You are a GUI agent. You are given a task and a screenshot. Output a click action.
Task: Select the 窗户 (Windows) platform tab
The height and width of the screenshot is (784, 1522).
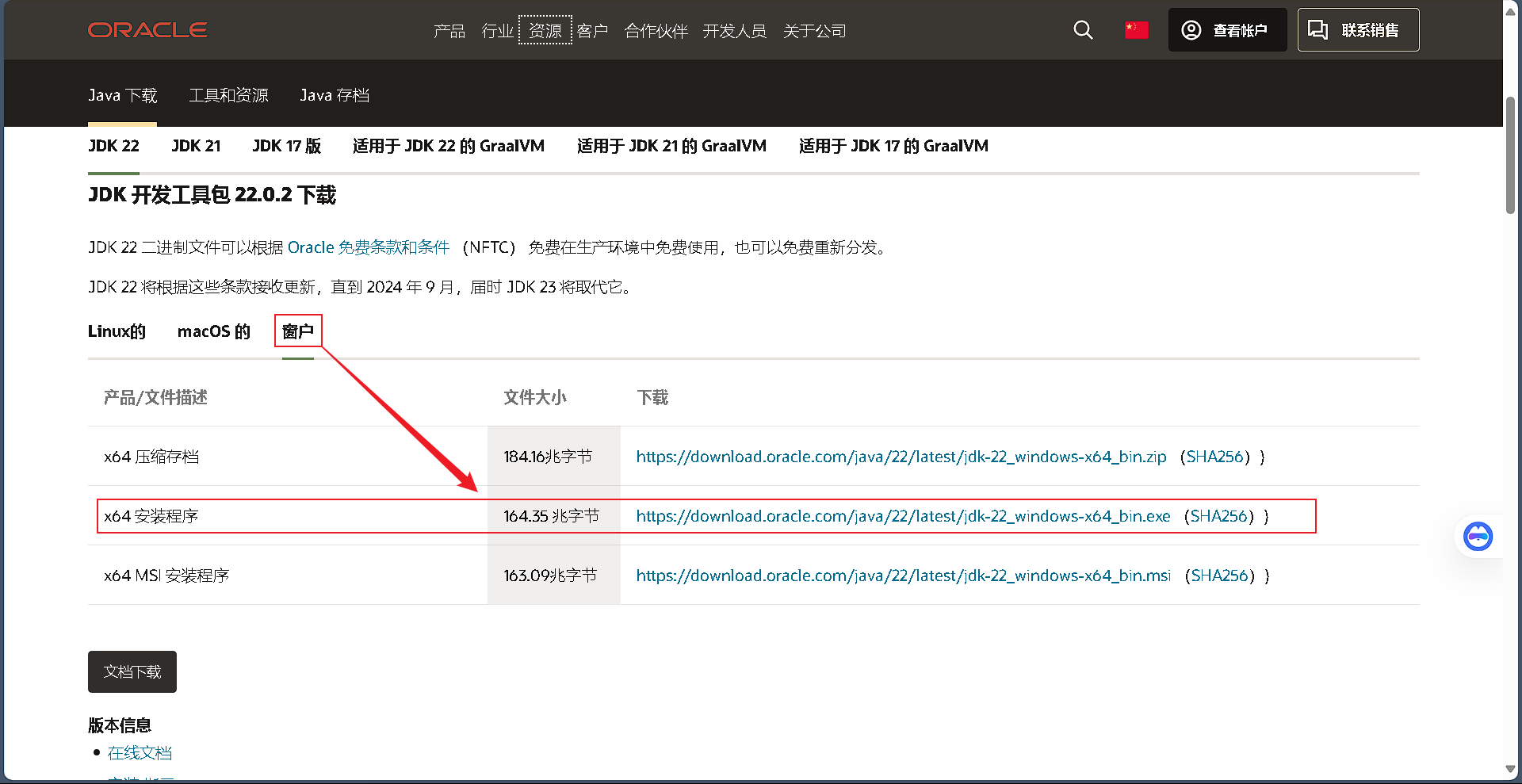pyautogui.click(x=298, y=331)
